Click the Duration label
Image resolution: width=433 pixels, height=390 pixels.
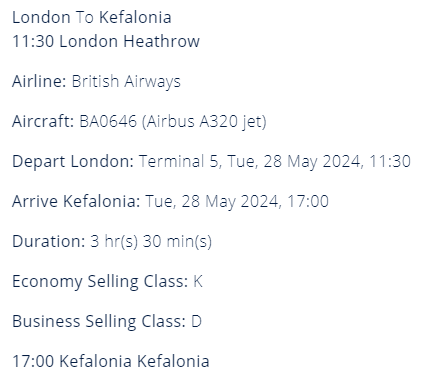[49, 241]
